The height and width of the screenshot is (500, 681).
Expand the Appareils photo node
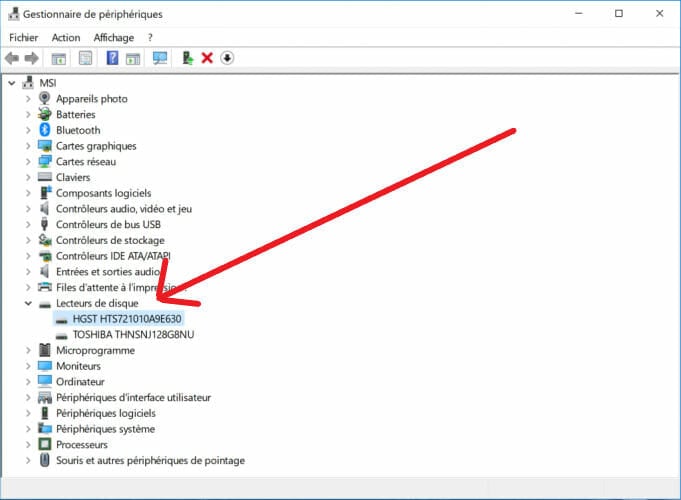[28, 99]
